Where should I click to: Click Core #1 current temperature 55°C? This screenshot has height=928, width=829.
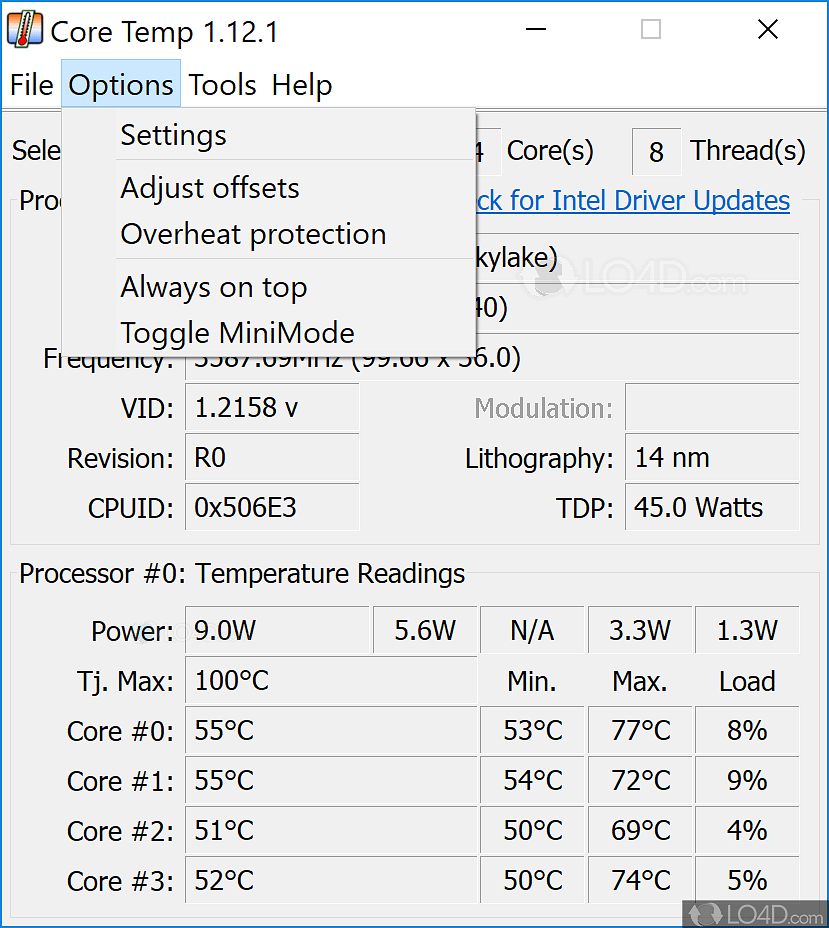[x=331, y=780]
